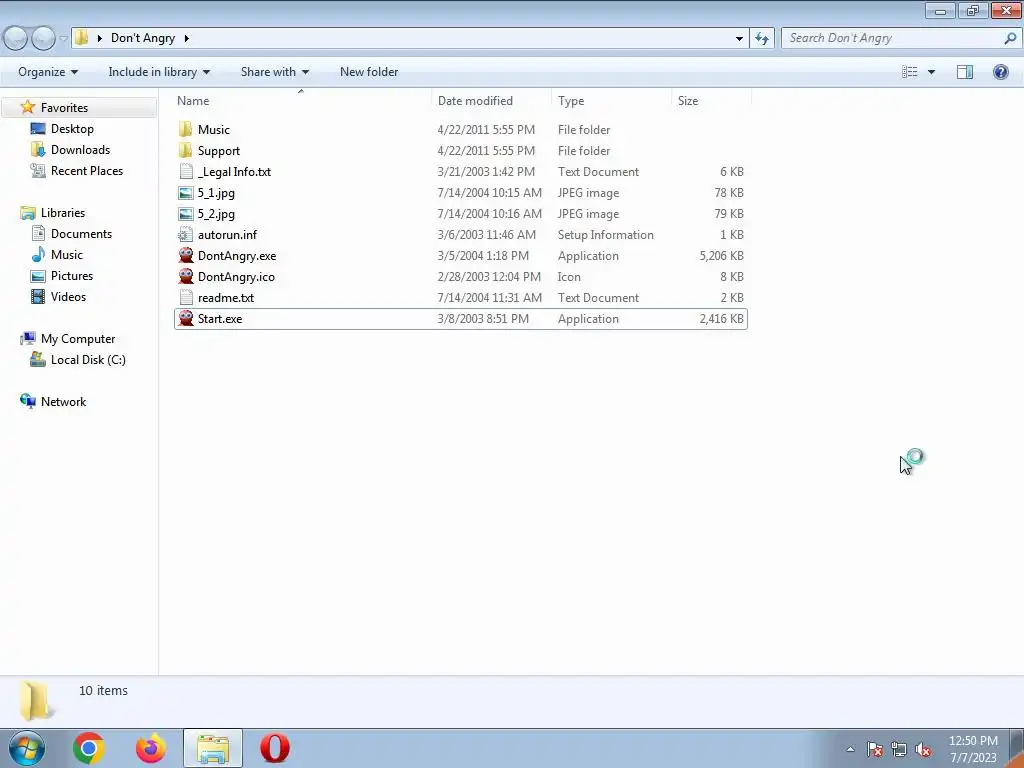Open Include in library dropdown
This screenshot has height=768, width=1024.
(159, 72)
